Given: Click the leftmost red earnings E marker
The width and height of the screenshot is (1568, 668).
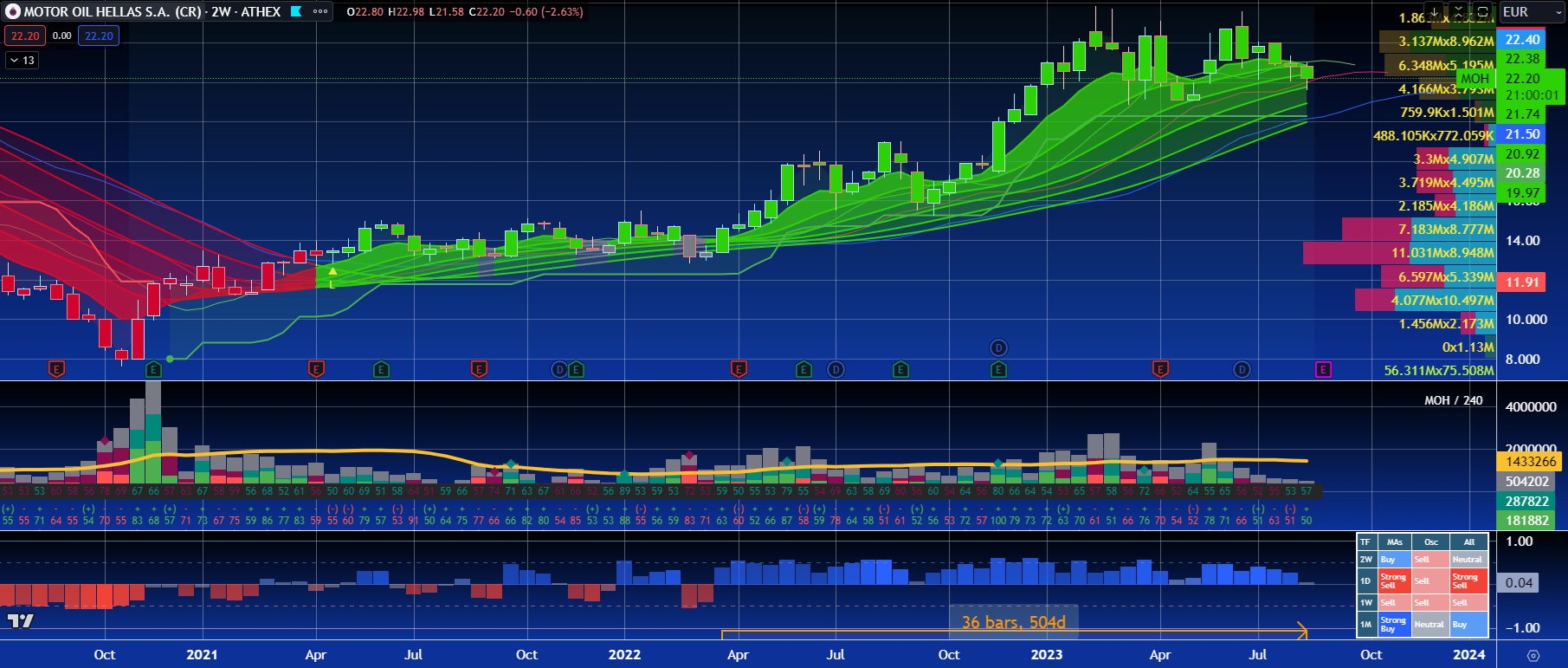Looking at the screenshot, I should tap(56, 370).
